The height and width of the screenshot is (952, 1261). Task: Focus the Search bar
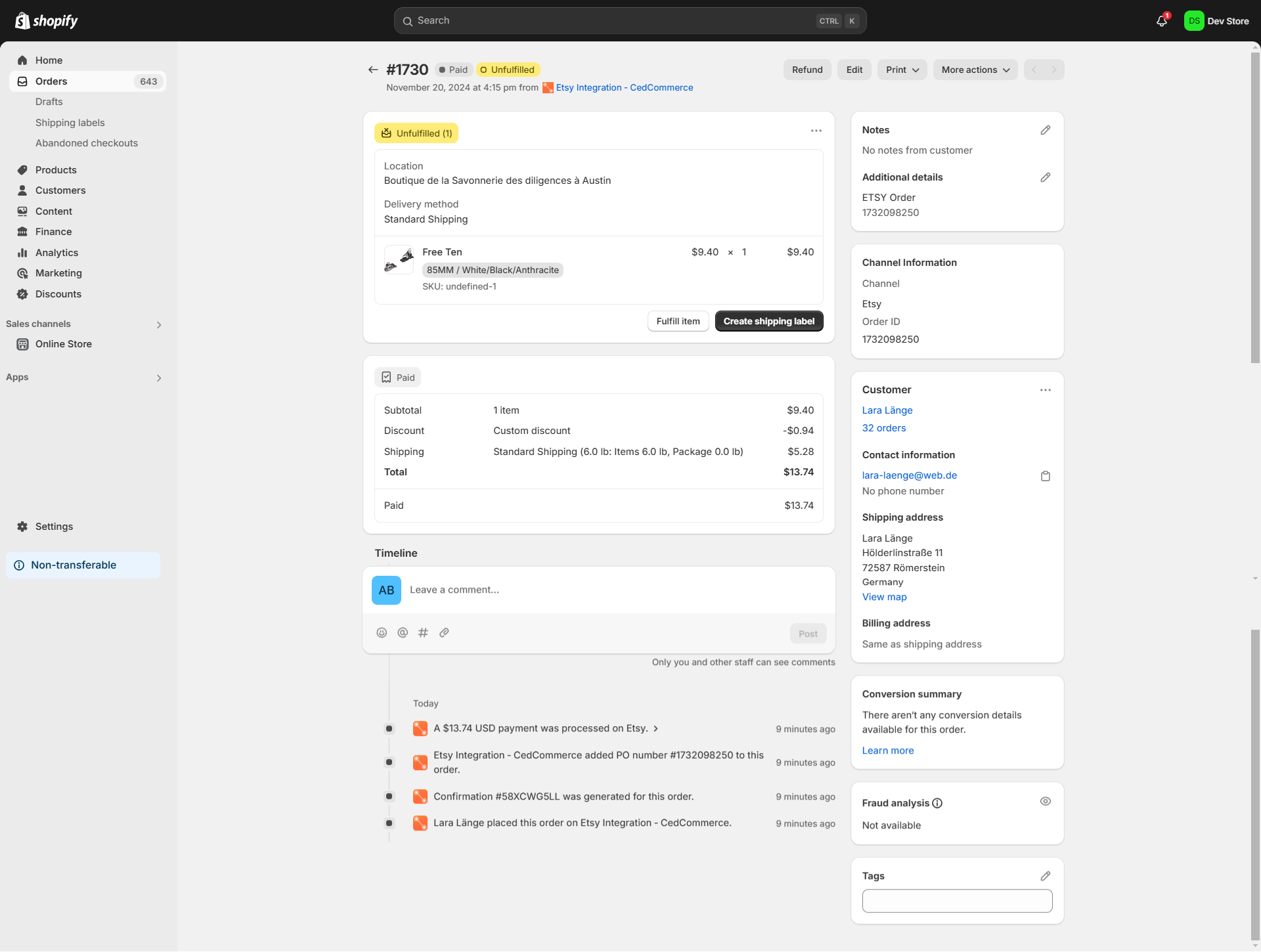pos(630,21)
